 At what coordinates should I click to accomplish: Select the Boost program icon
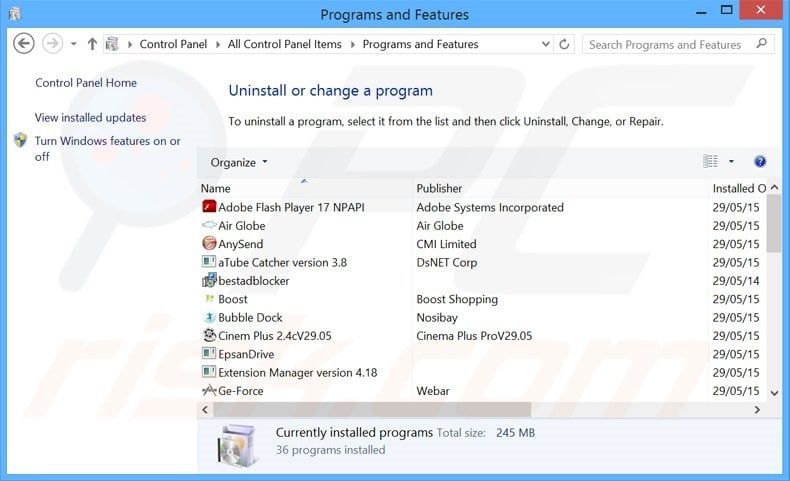click(x=209, y=298)
